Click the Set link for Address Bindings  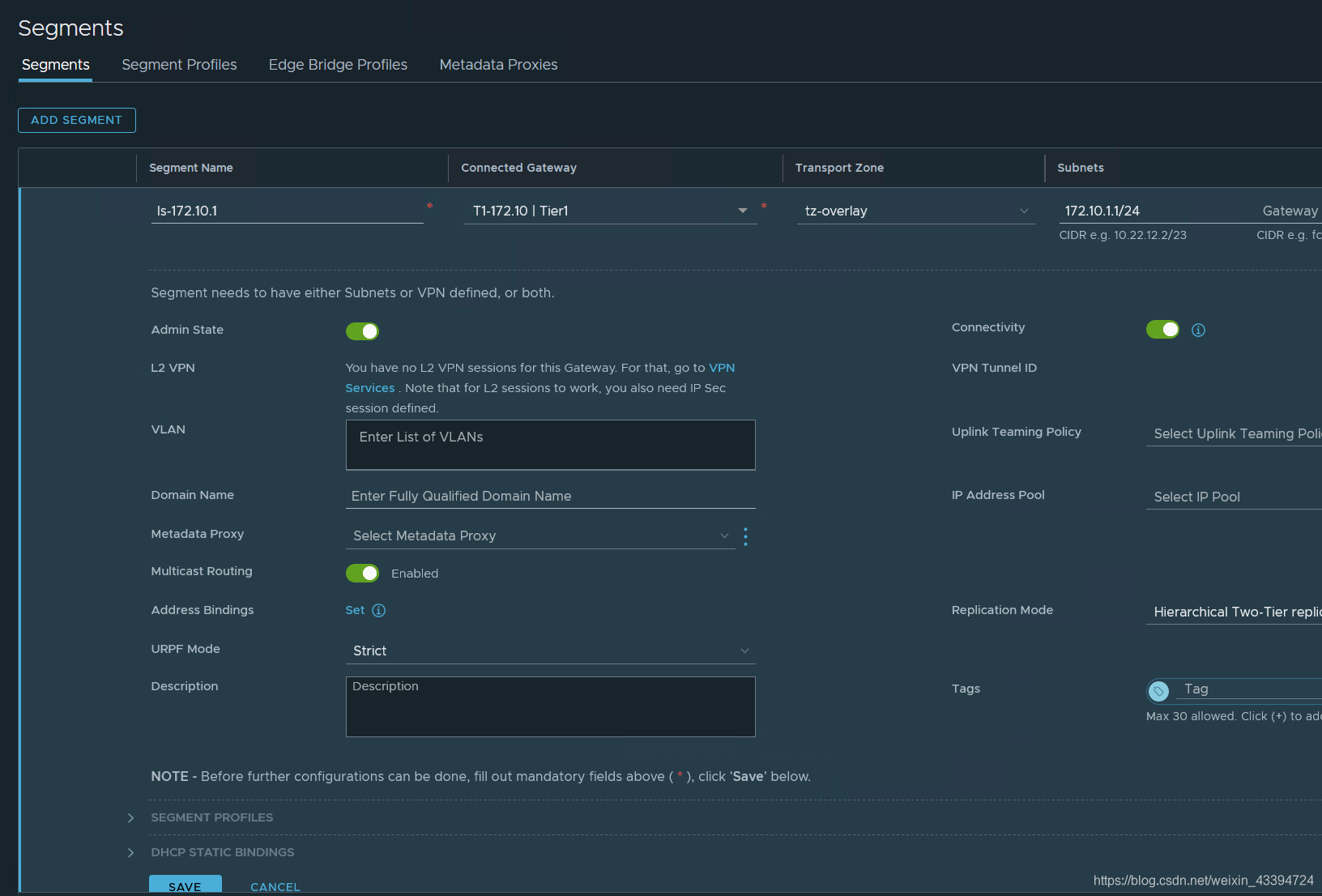355,610
